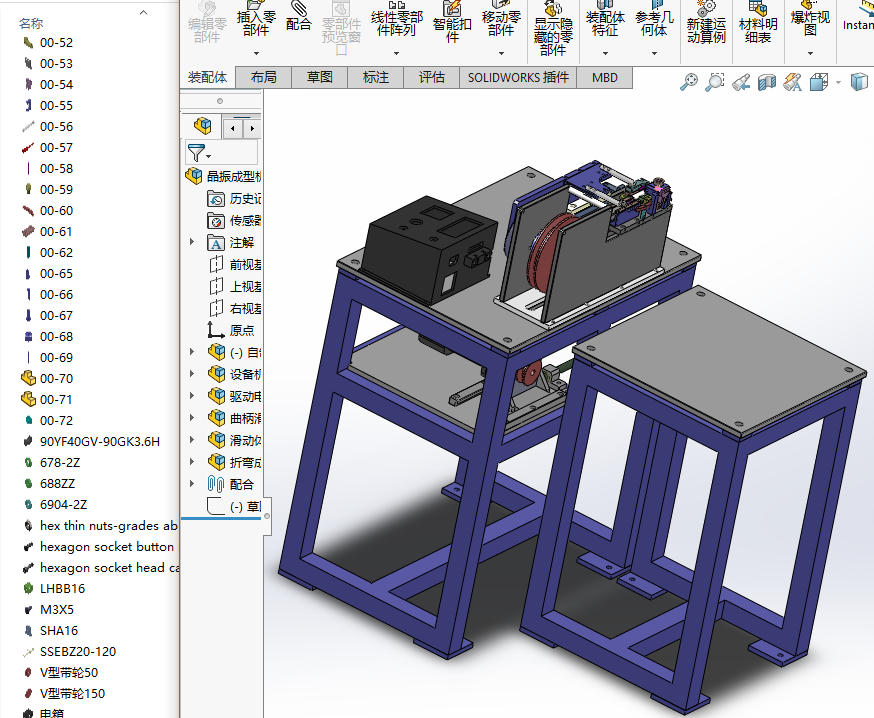Activate the Section View icon in view toolbar
This screenshot has height=718, width=874.
(765, 82)
